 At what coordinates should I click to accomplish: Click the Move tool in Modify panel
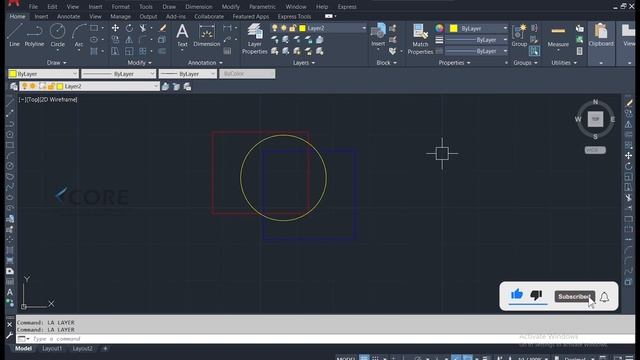click(x=116, y=28)
